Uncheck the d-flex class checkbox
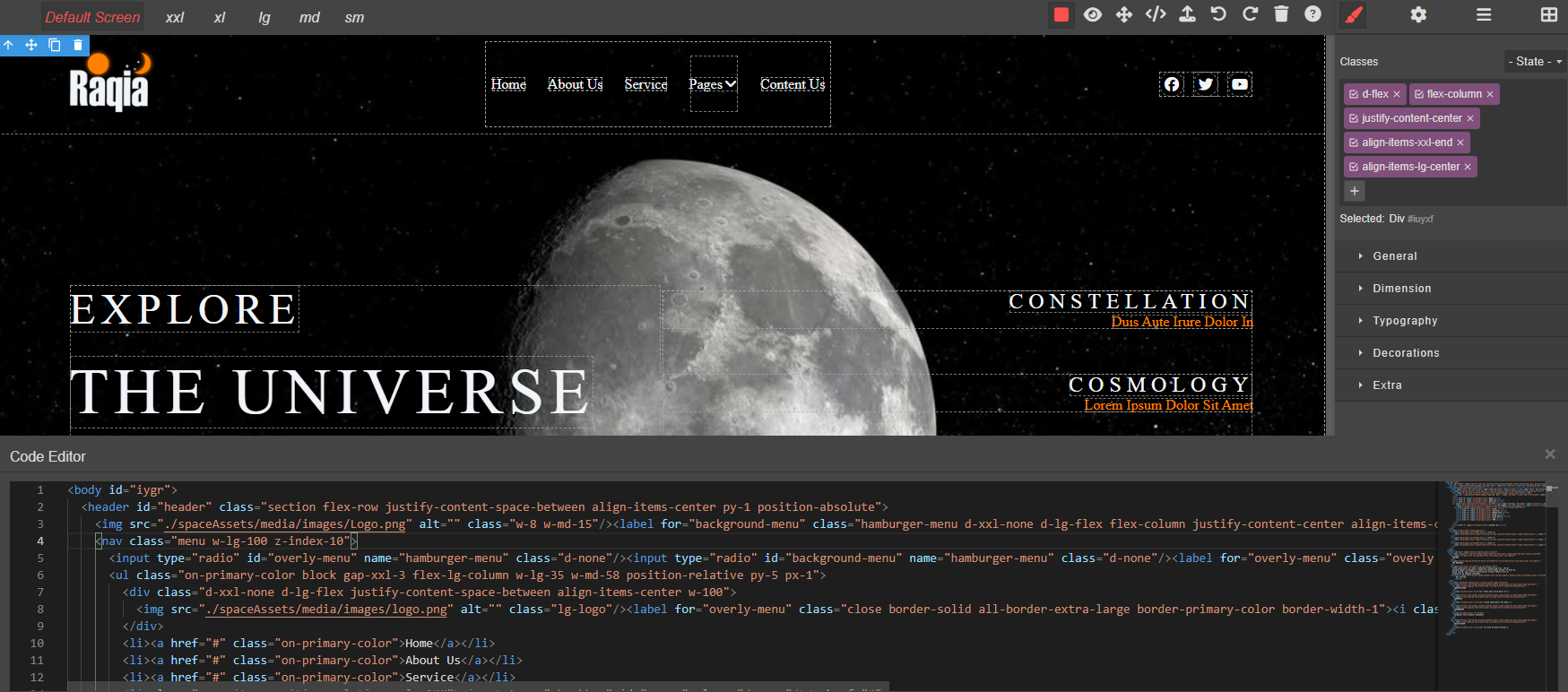This screenshot has height=692, width=1568. [1354, 94]
